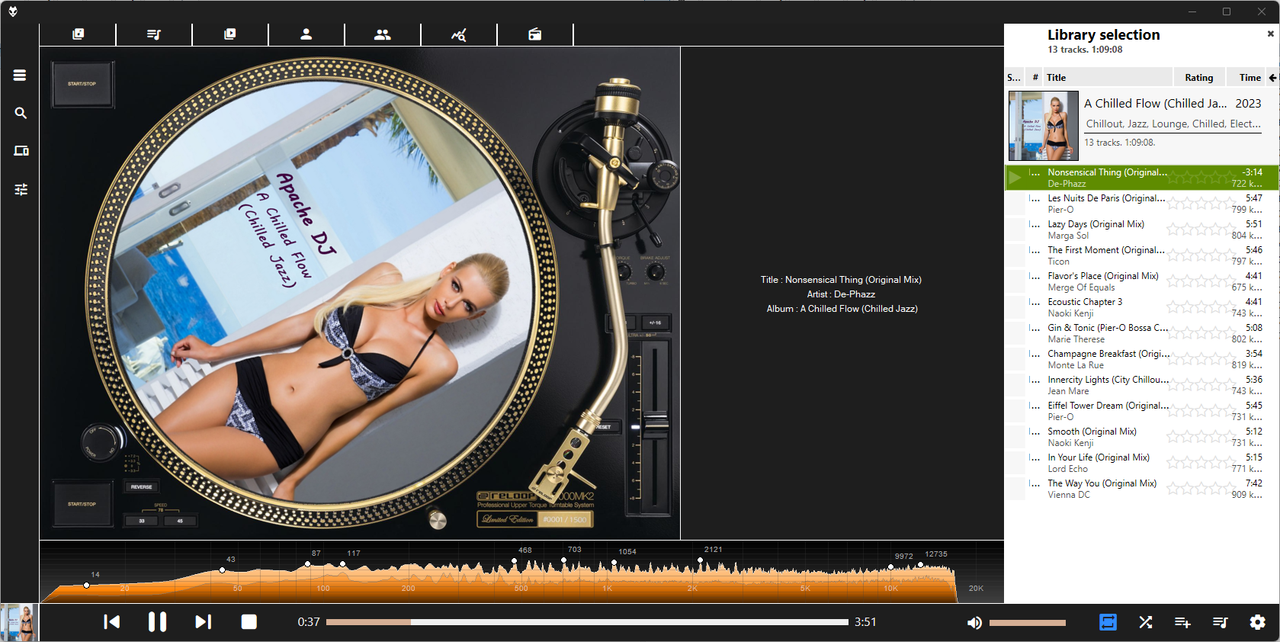Select the track The First Moment

pos(1142,256)
